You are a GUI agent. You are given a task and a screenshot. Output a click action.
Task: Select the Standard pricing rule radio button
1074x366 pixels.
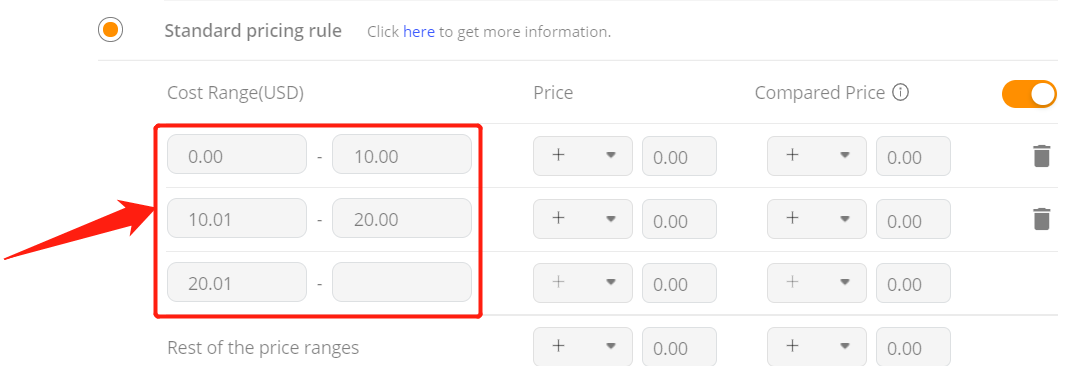[x=110, y=29]
